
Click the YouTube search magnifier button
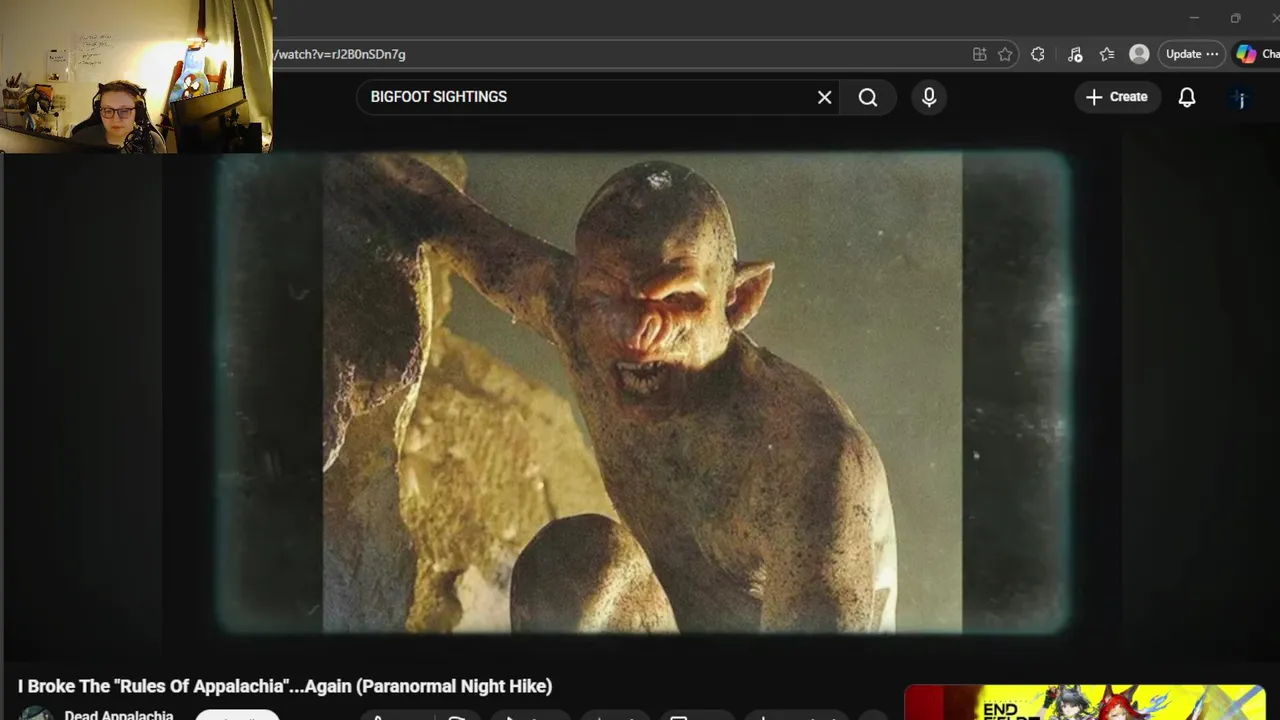pyautogui.click(x=868, y=97)
